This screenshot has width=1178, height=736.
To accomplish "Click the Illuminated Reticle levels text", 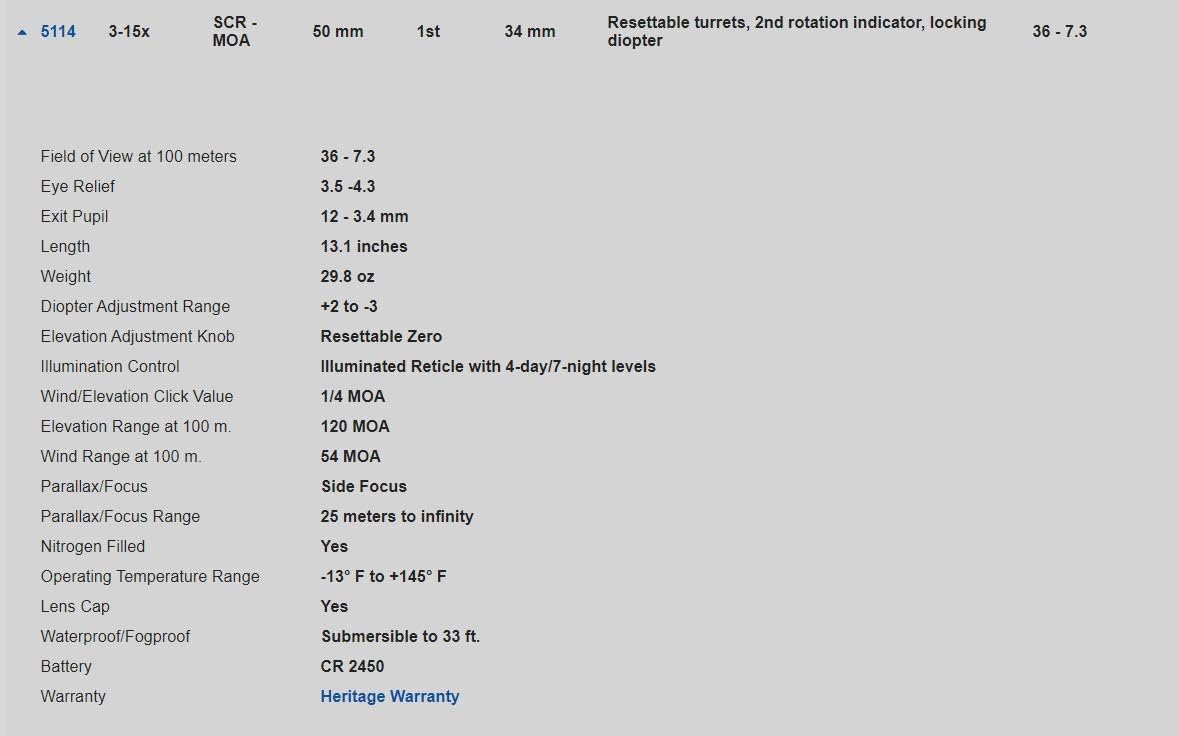I will (488, 367).
